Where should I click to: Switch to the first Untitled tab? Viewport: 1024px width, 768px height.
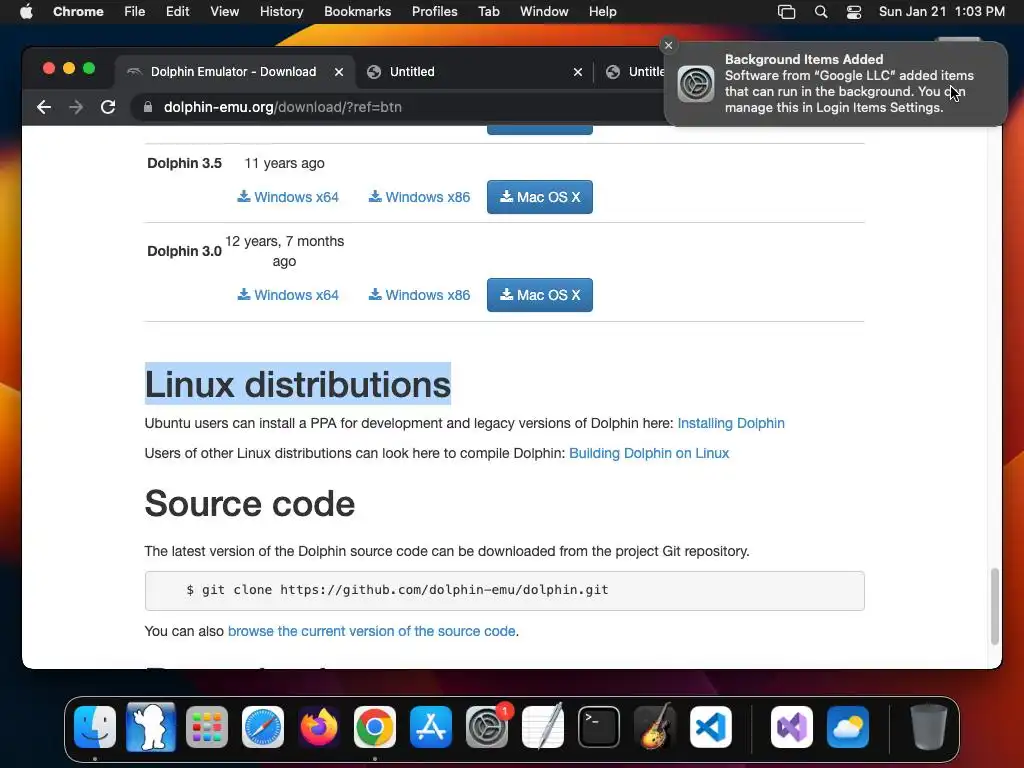[x=412, y=72]
